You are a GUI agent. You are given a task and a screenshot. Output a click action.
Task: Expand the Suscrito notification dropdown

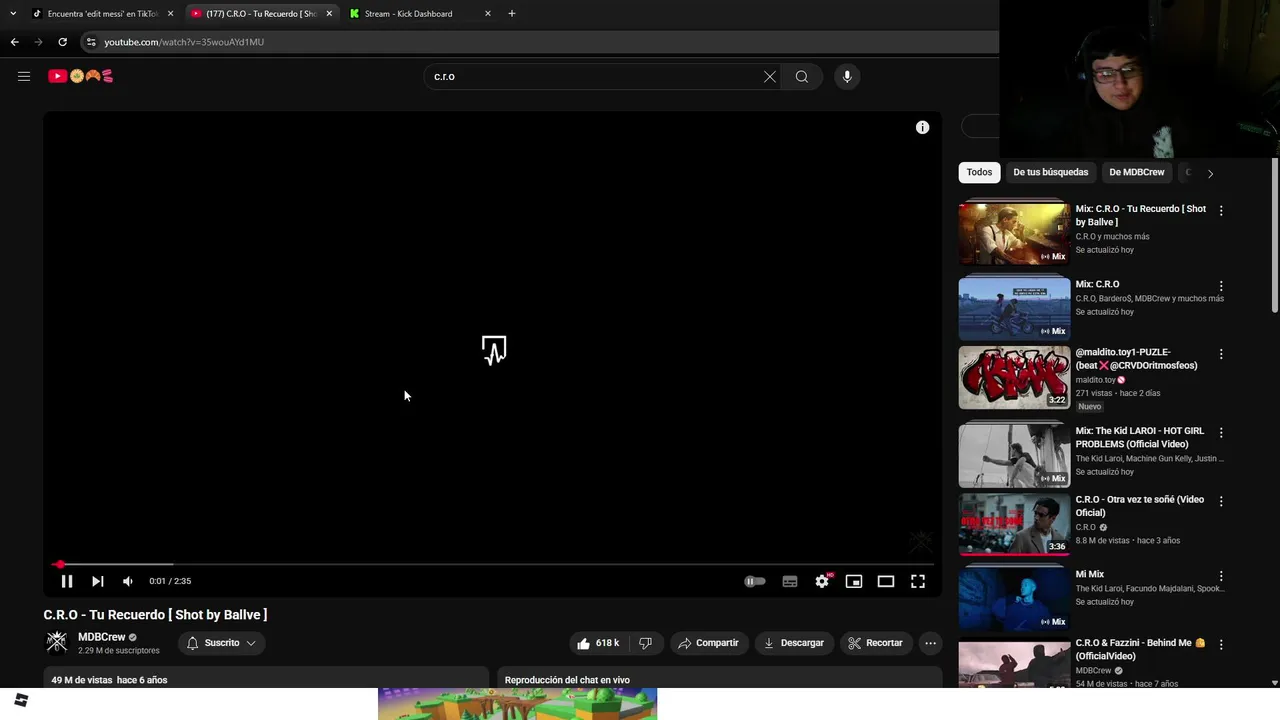tap(222, 643)
